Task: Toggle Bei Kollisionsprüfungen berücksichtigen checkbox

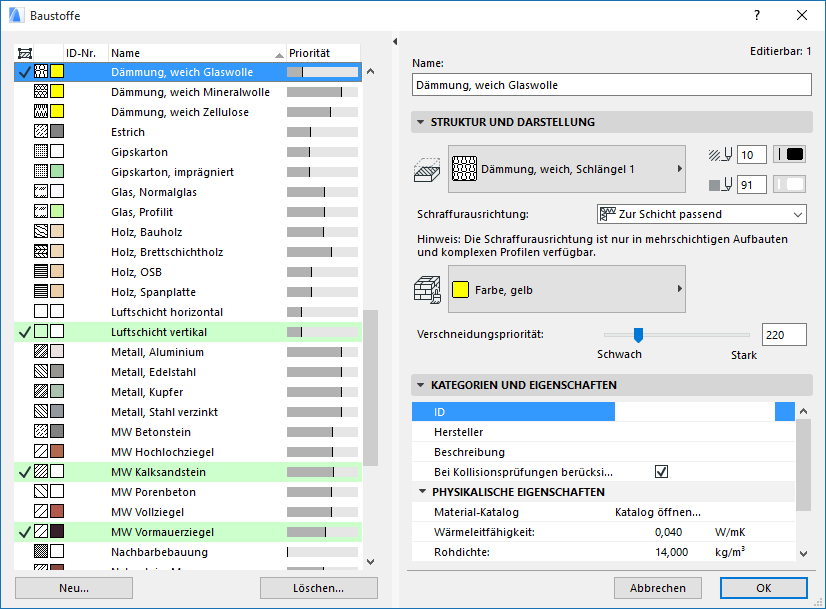Action: [x=661, y=472]
